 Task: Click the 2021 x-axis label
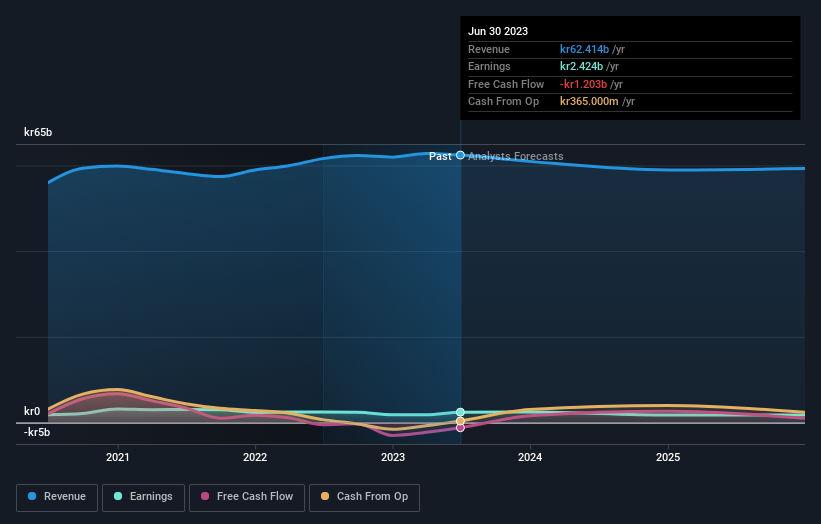(x=118, y=457)
